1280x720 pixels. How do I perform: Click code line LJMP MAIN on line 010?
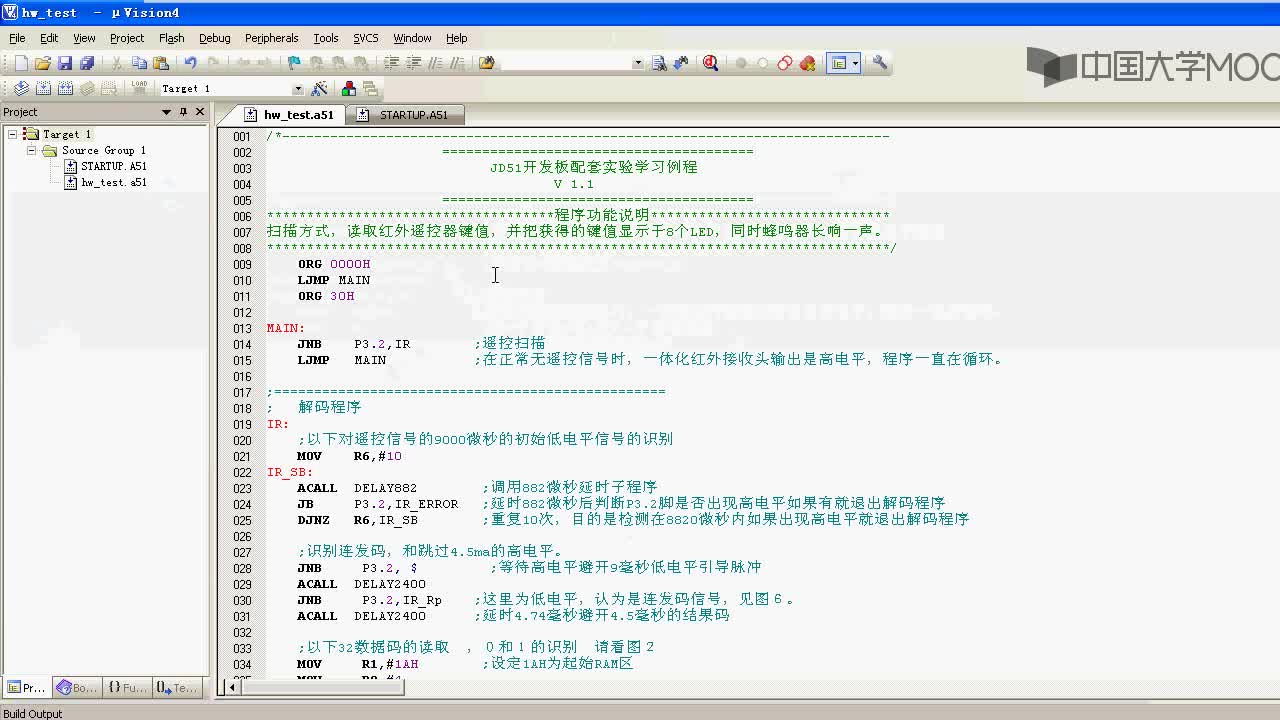click(334, 280)
